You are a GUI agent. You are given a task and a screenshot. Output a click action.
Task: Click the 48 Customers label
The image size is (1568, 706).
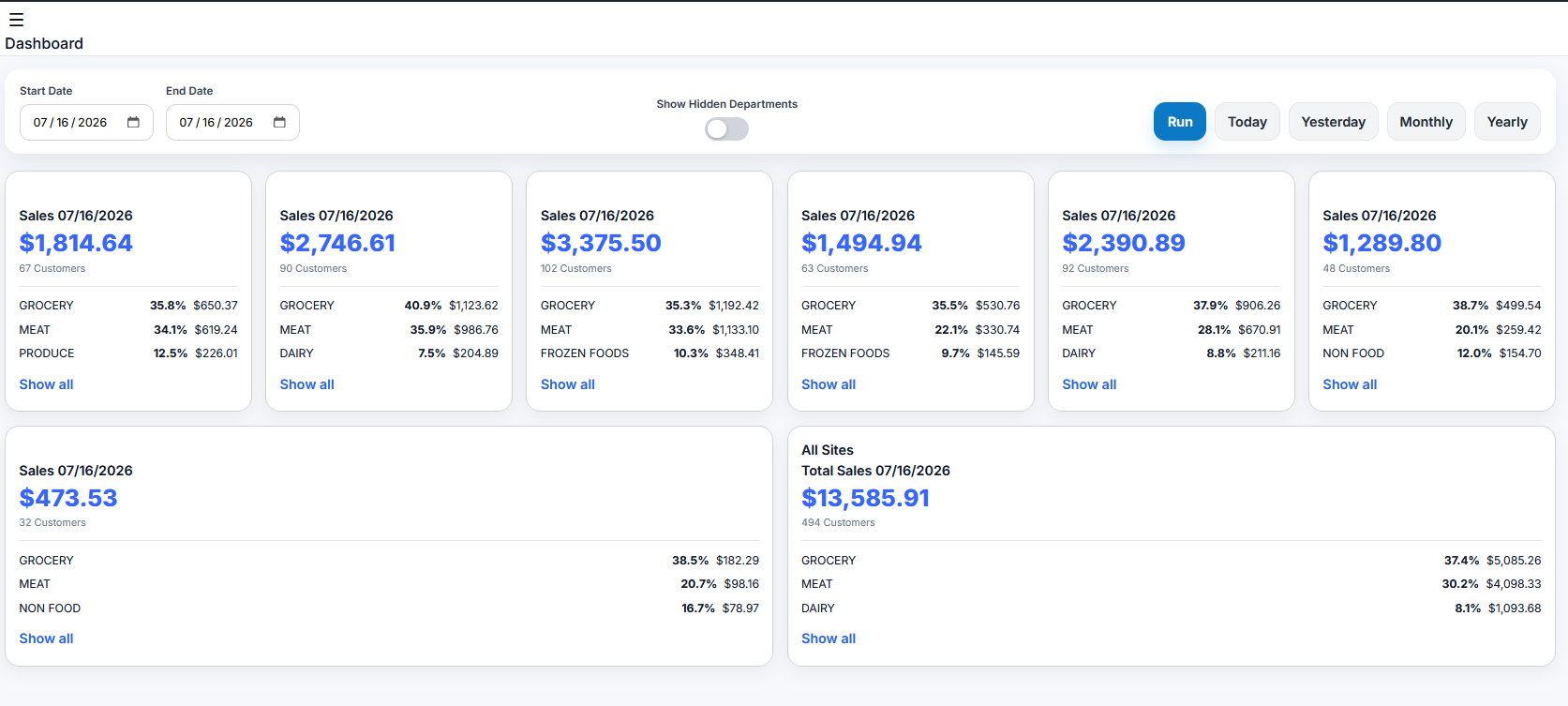pyautogui.click(x=1356, y=268)
